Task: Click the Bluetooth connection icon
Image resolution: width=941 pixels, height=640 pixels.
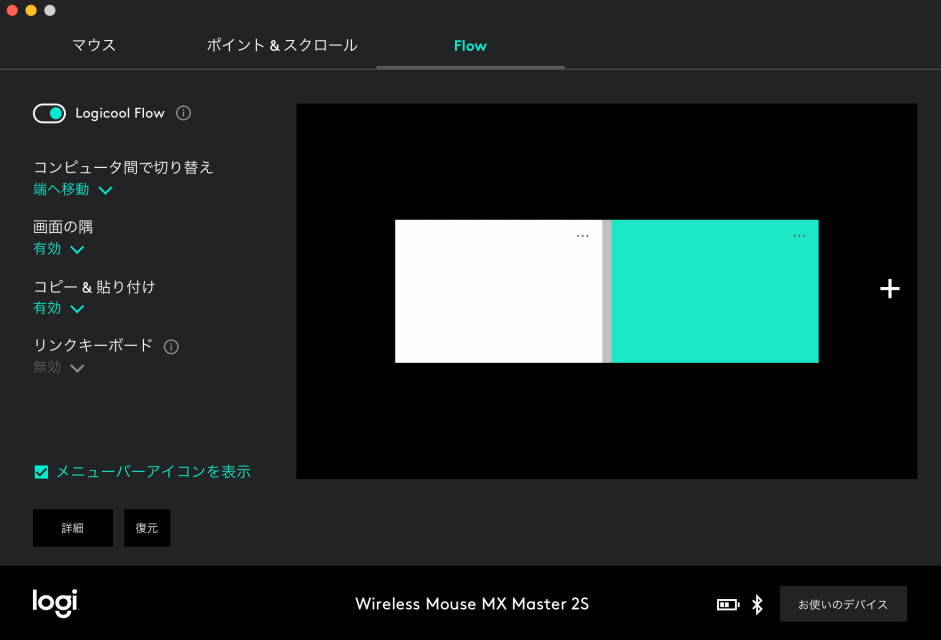Action: coord(757,604)
